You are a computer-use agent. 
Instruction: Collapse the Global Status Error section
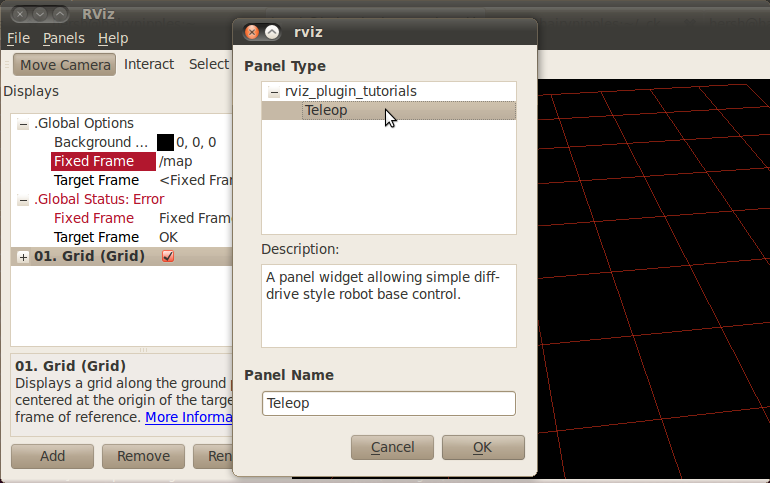tap(23, 200)
